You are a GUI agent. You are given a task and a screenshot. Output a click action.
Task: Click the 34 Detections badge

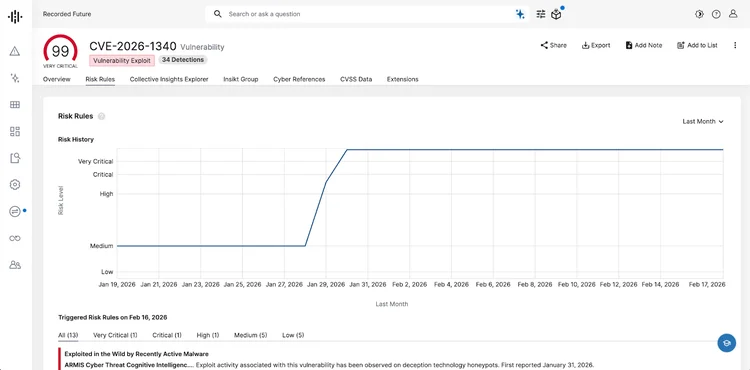pyautogui.click(x=183, y=60)
